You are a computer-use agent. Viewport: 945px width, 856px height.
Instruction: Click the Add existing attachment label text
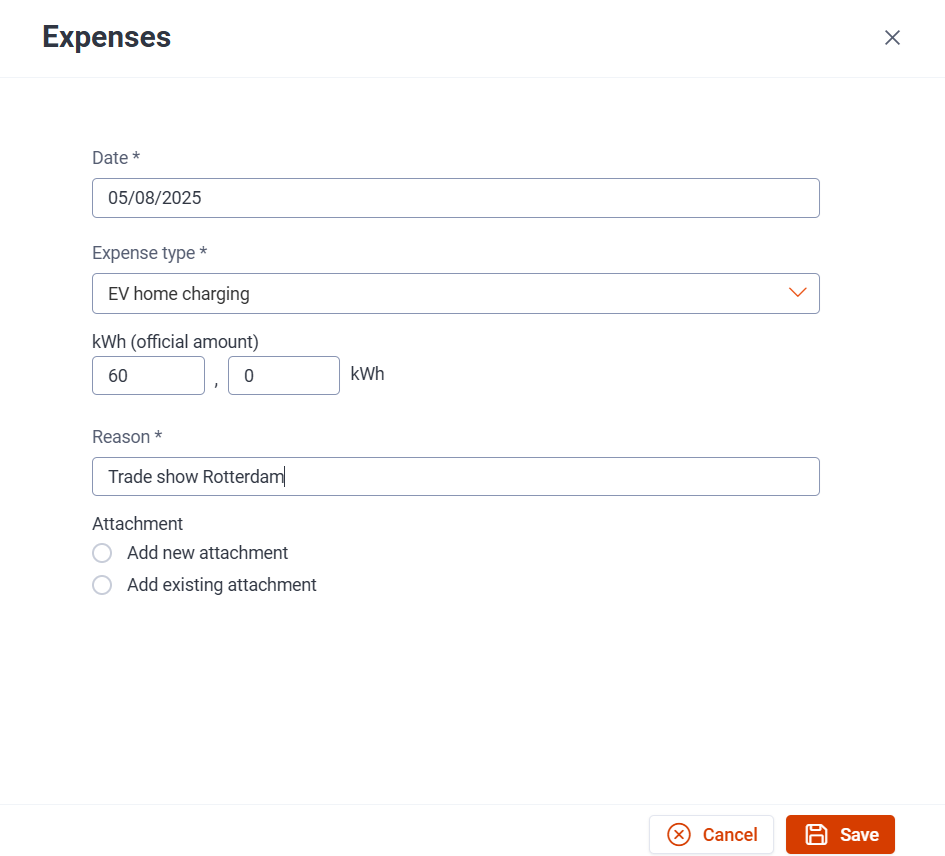(221, 585)
